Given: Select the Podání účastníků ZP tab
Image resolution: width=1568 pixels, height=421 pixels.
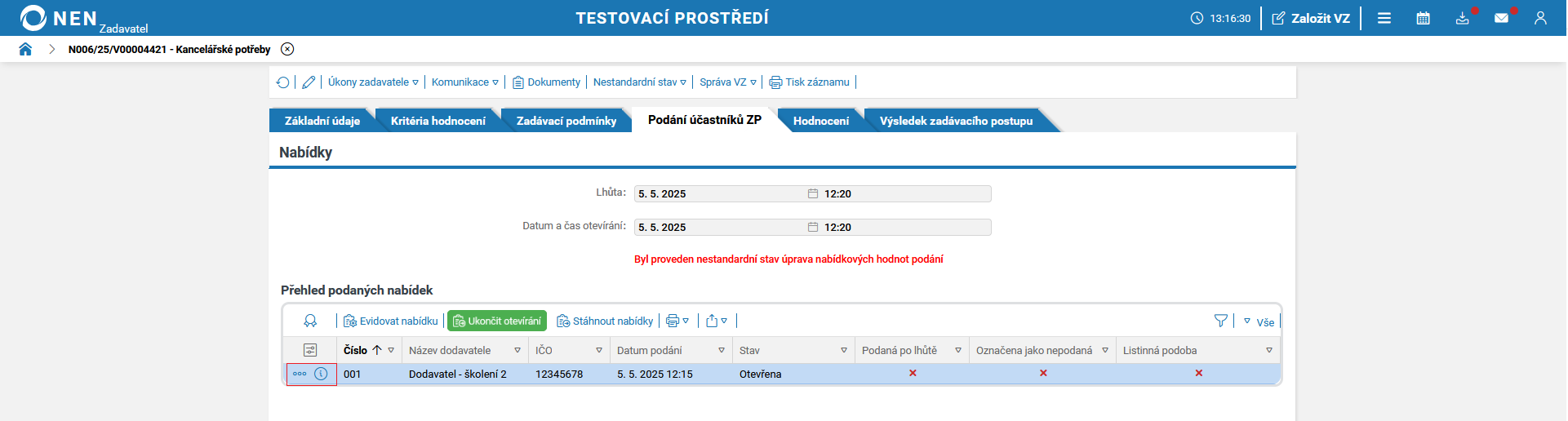Looking at the screenshot, I should [704, 120].
